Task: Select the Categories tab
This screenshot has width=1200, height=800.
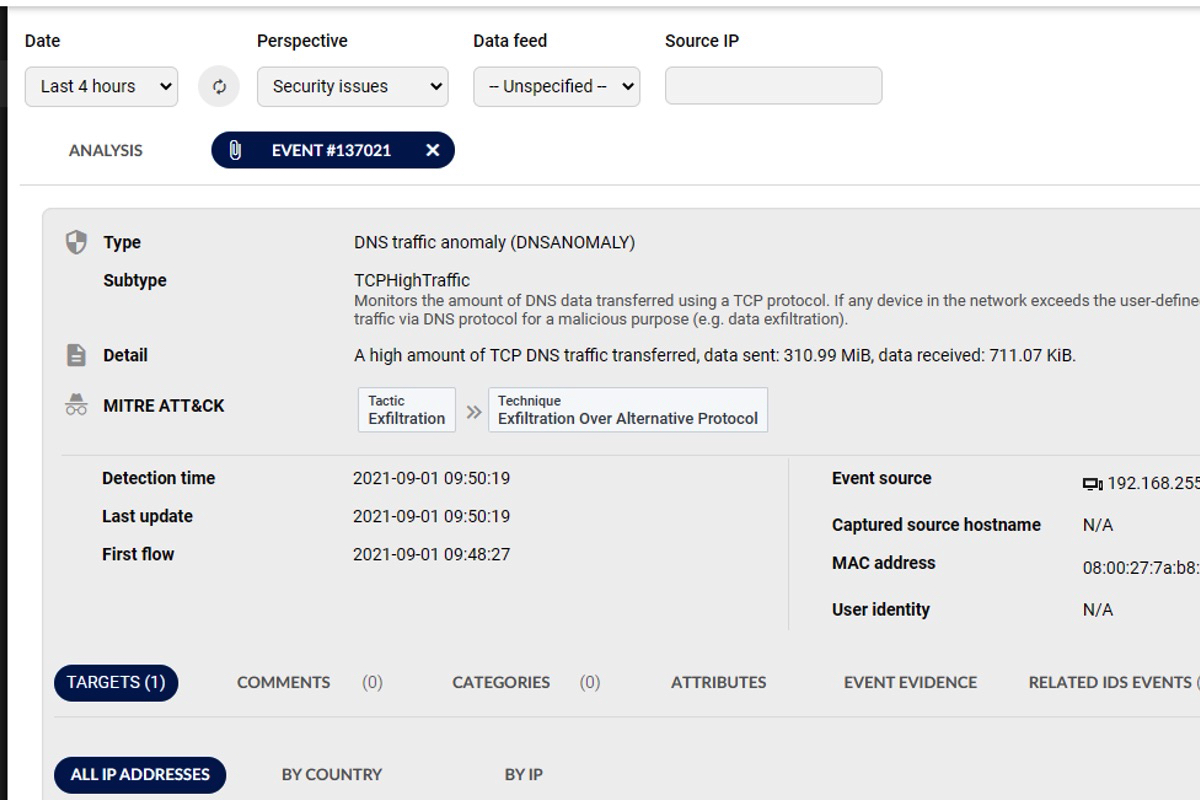Action: click(x=500, y=682)
